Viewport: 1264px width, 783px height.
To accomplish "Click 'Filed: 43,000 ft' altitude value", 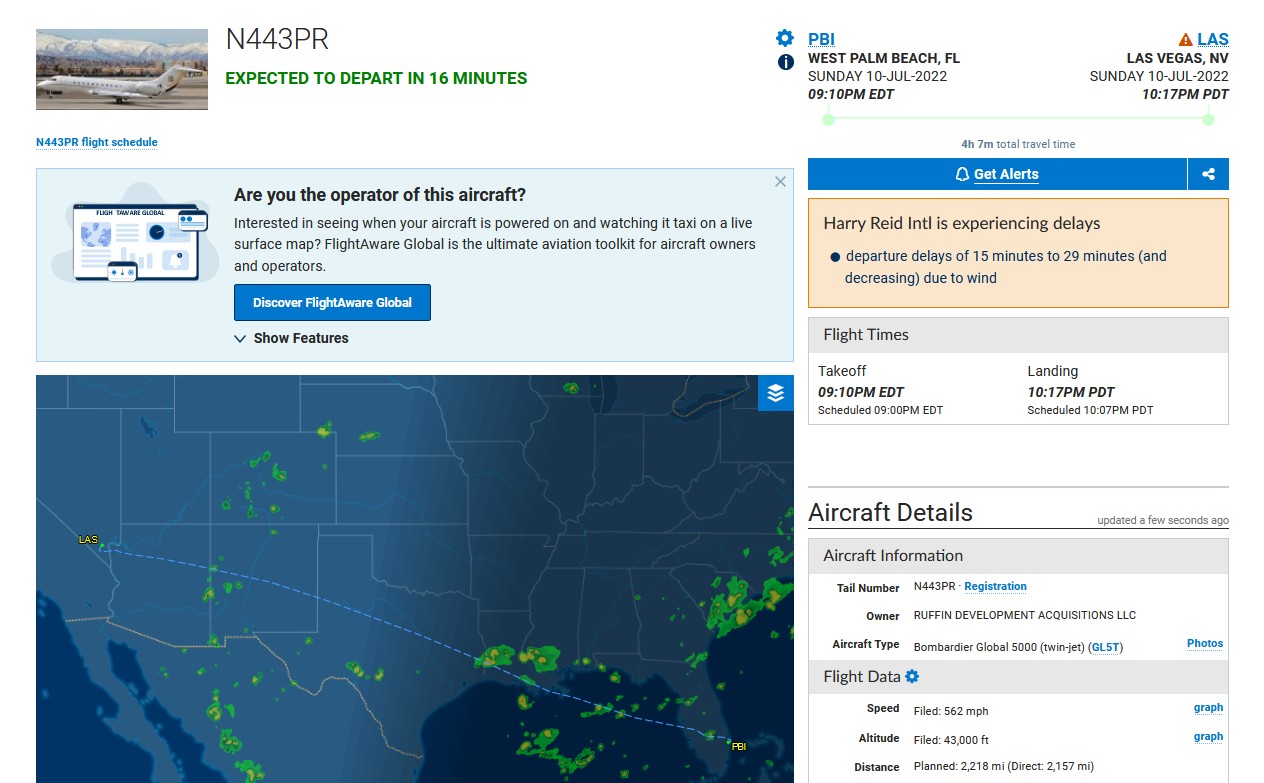I will 952,739.
